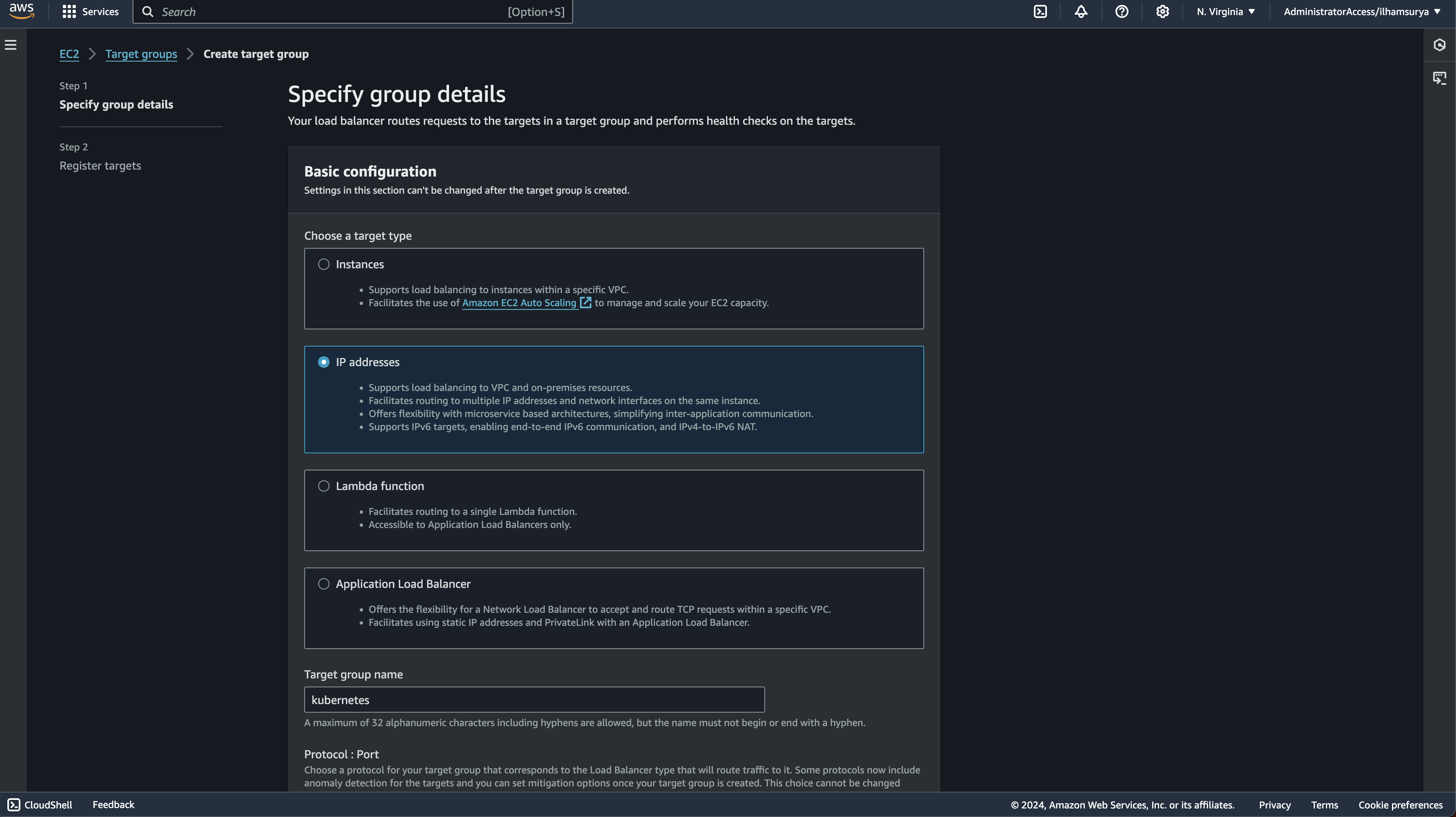
Task: Select the Instances target type
Action: 323,265
